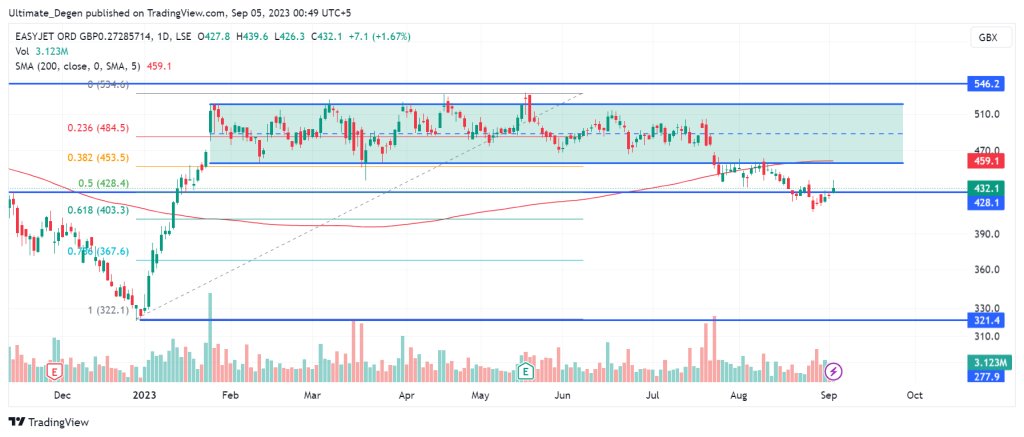Click the 360.0 price axis tick
The height and width of the screenshot is (437, 1024).
(x=987, y=269)
